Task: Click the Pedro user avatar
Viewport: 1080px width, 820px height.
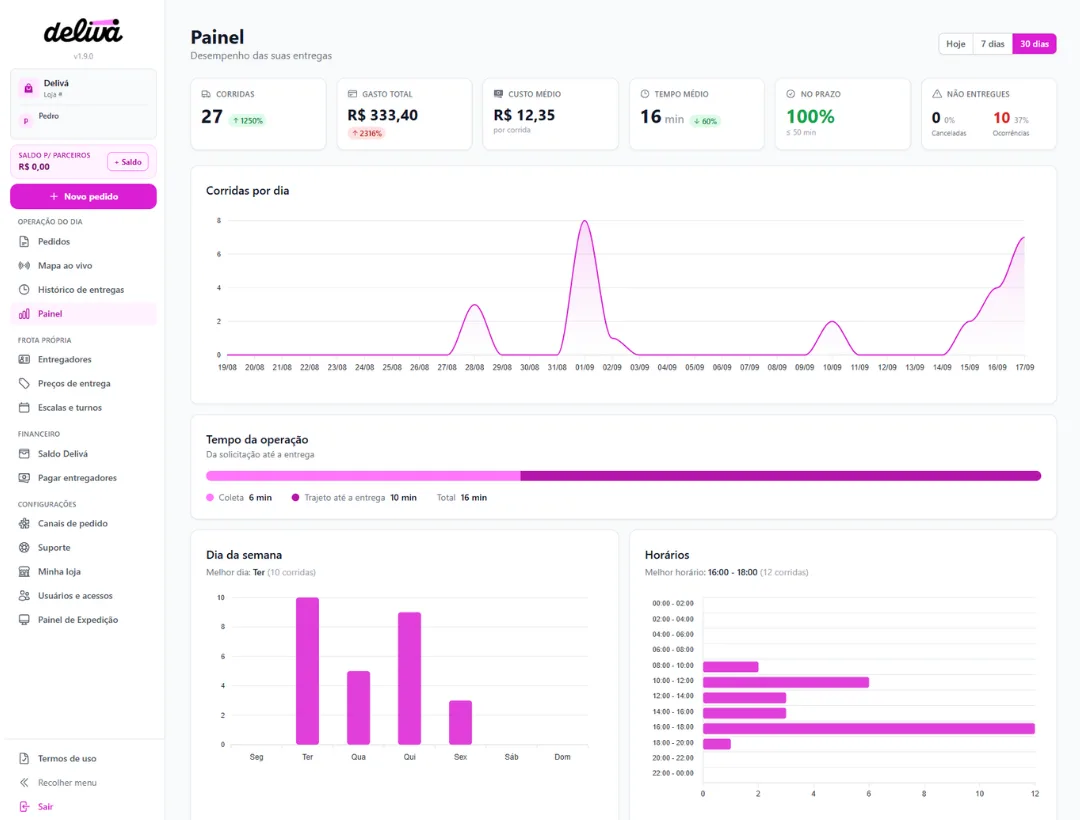Action: pyautogui.click(x=26, y=121)
